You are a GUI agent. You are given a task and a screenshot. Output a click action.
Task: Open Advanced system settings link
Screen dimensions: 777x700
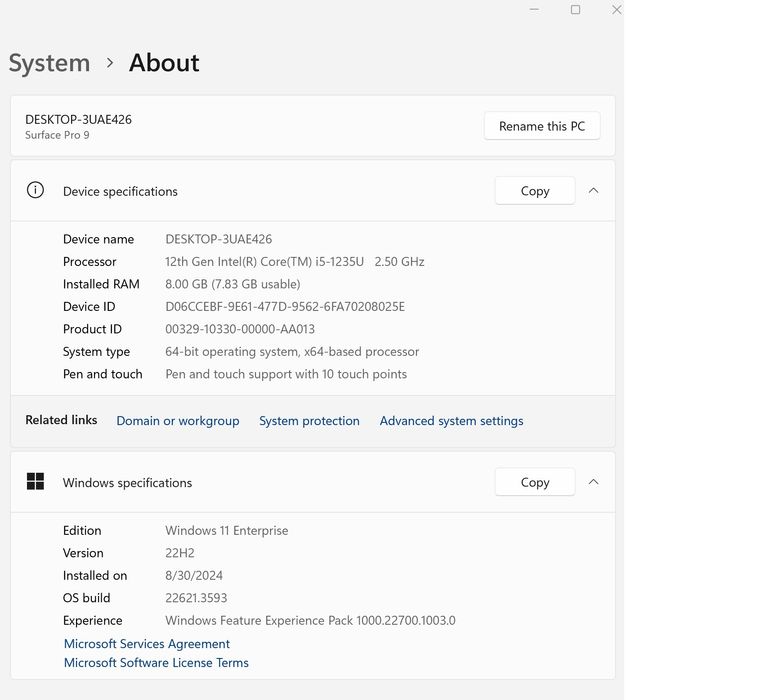pos(451,421)
